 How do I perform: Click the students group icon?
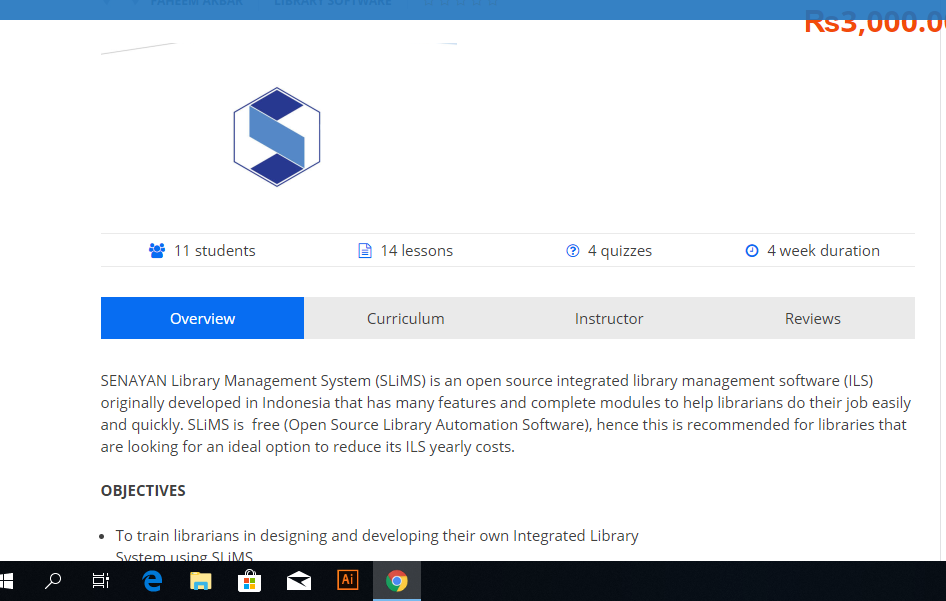[x=157, y=250]
